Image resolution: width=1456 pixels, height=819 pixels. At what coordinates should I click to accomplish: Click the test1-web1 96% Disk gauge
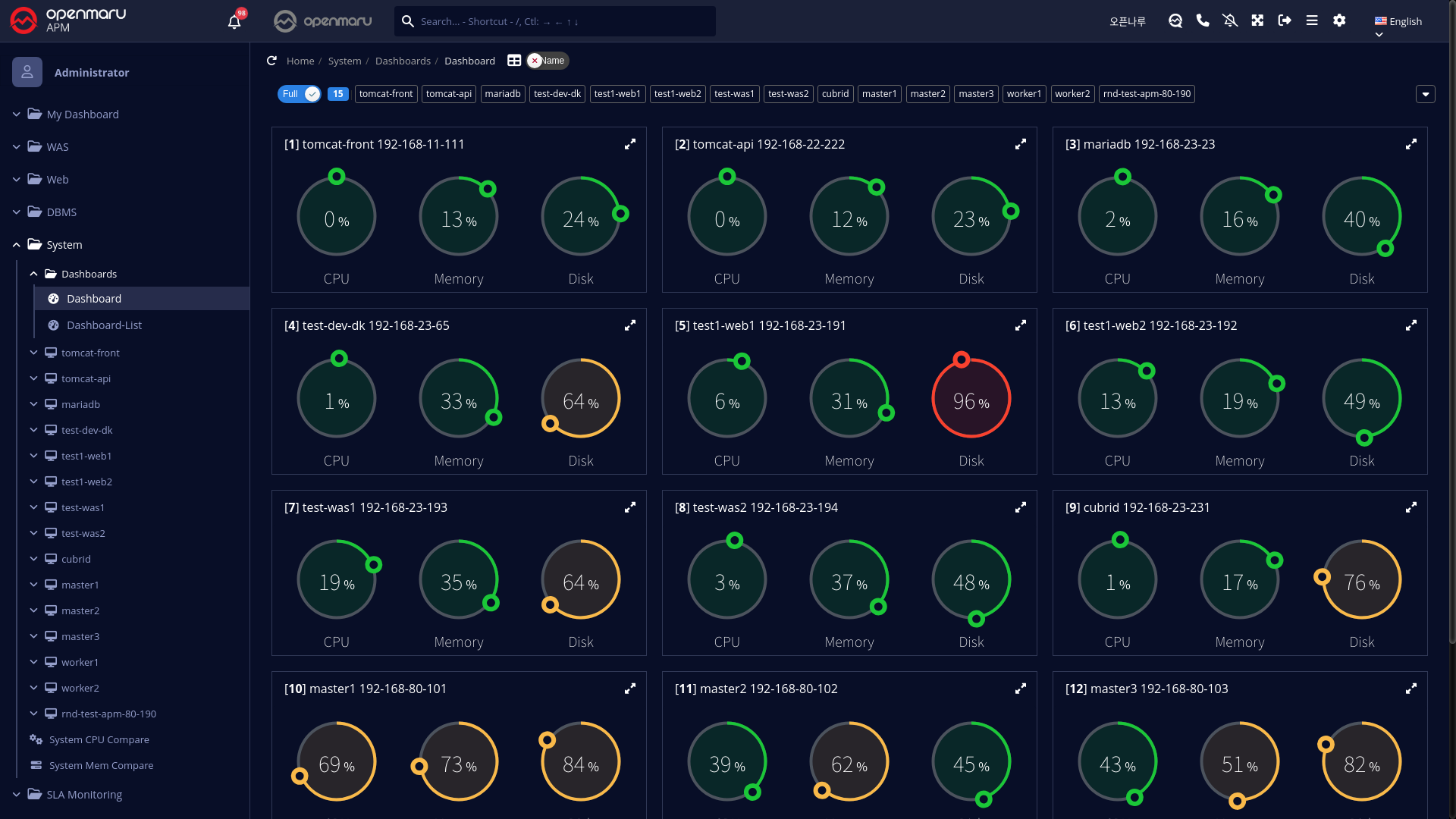[971, 399]
